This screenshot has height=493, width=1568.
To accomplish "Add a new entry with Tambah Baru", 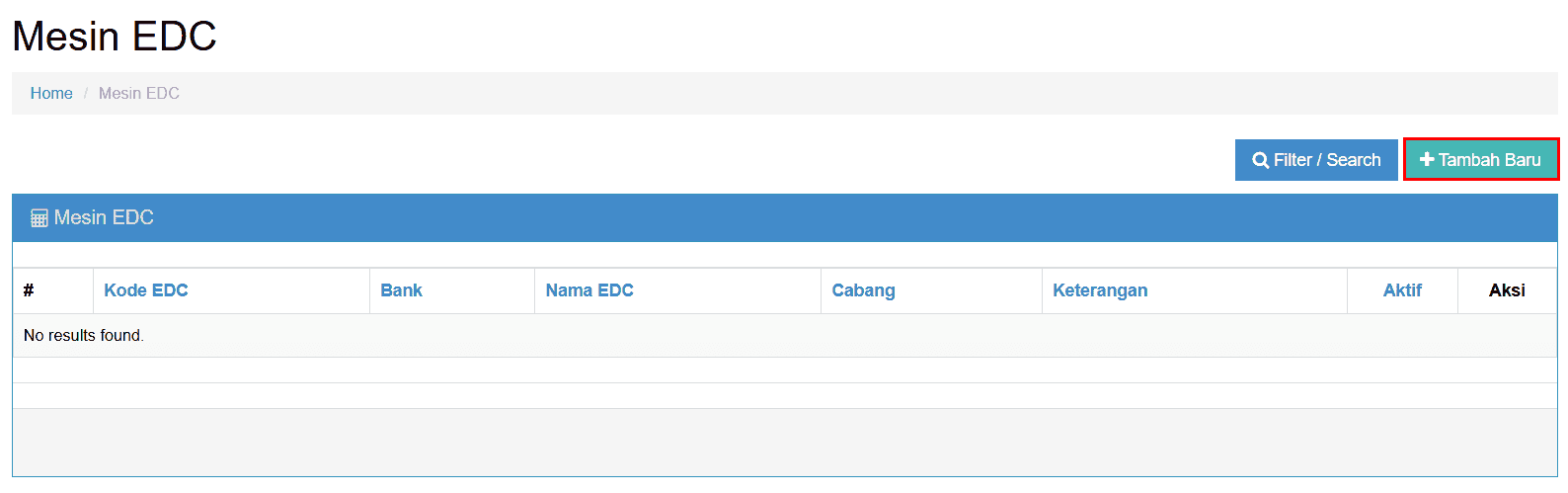I will [x=1481, y=159].
